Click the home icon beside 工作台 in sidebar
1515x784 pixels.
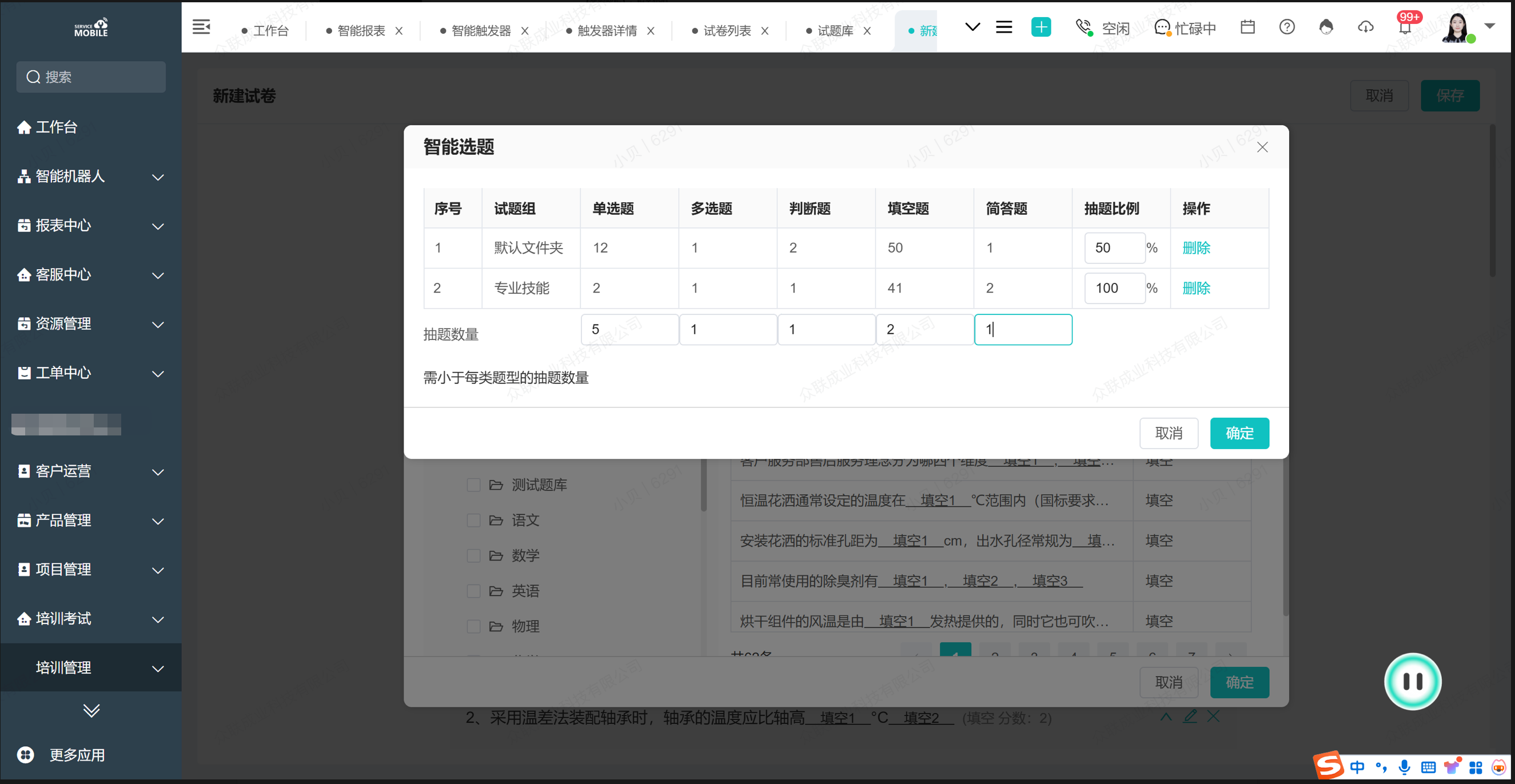(24, 127)
